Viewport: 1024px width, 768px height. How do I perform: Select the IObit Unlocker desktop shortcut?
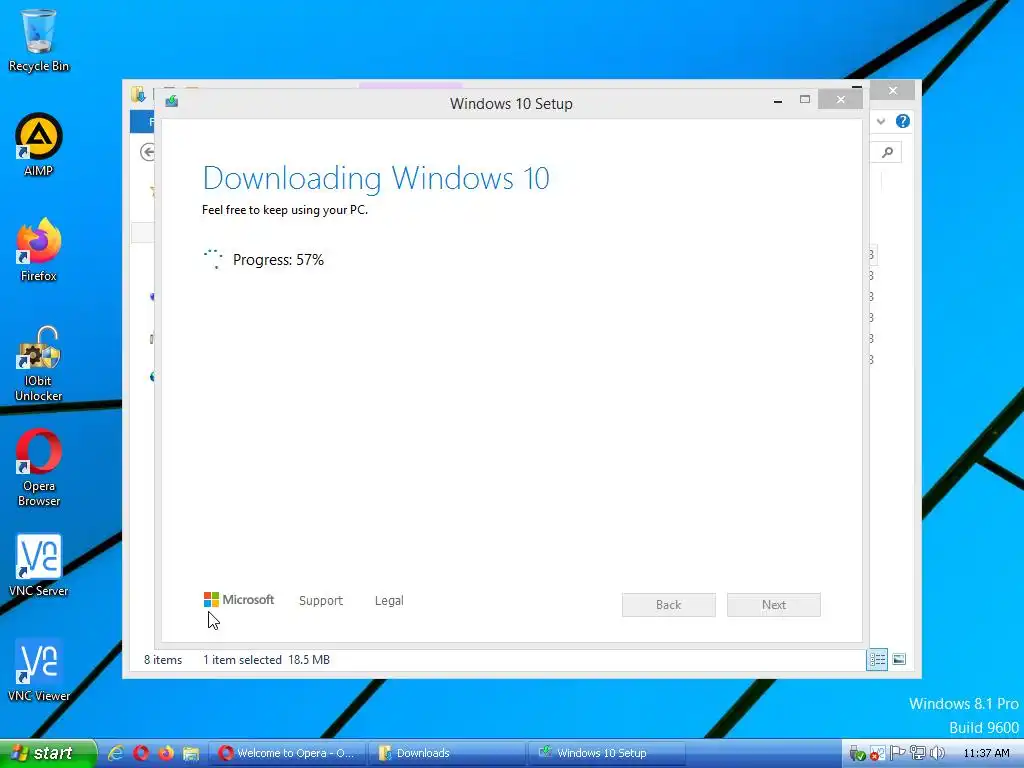(39, 363)
